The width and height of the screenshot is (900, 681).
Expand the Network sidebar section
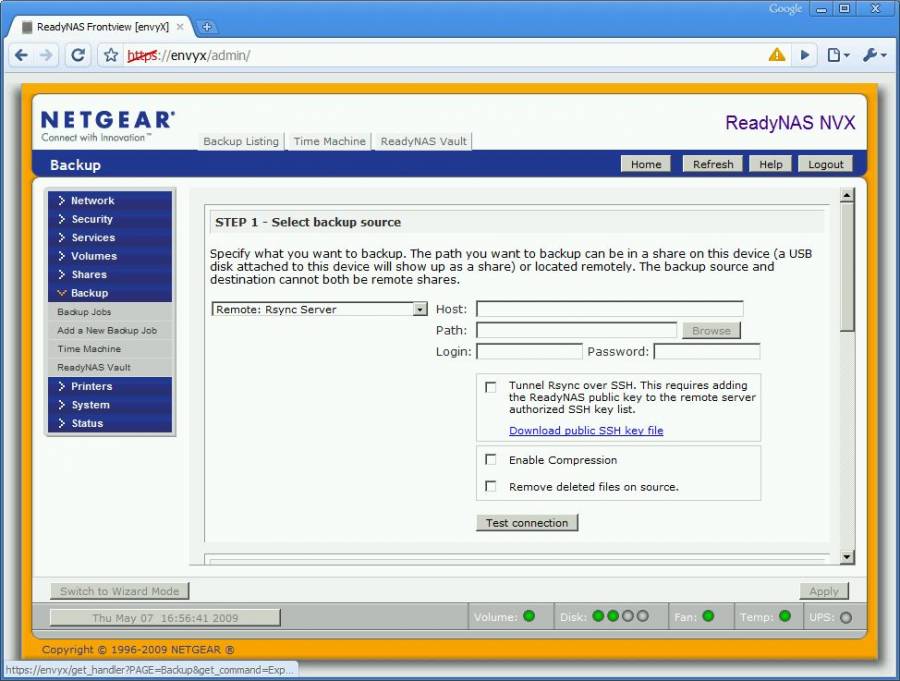[x=92, y=201]
